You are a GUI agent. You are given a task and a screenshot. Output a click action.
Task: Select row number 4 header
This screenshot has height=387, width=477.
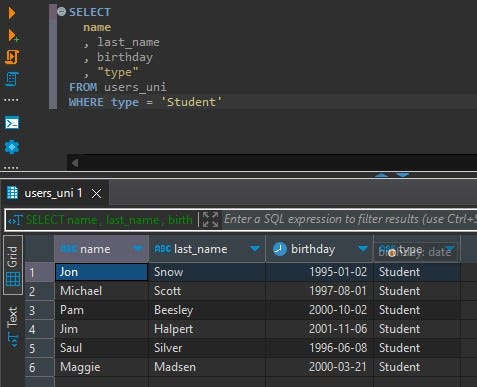point(40,329)
